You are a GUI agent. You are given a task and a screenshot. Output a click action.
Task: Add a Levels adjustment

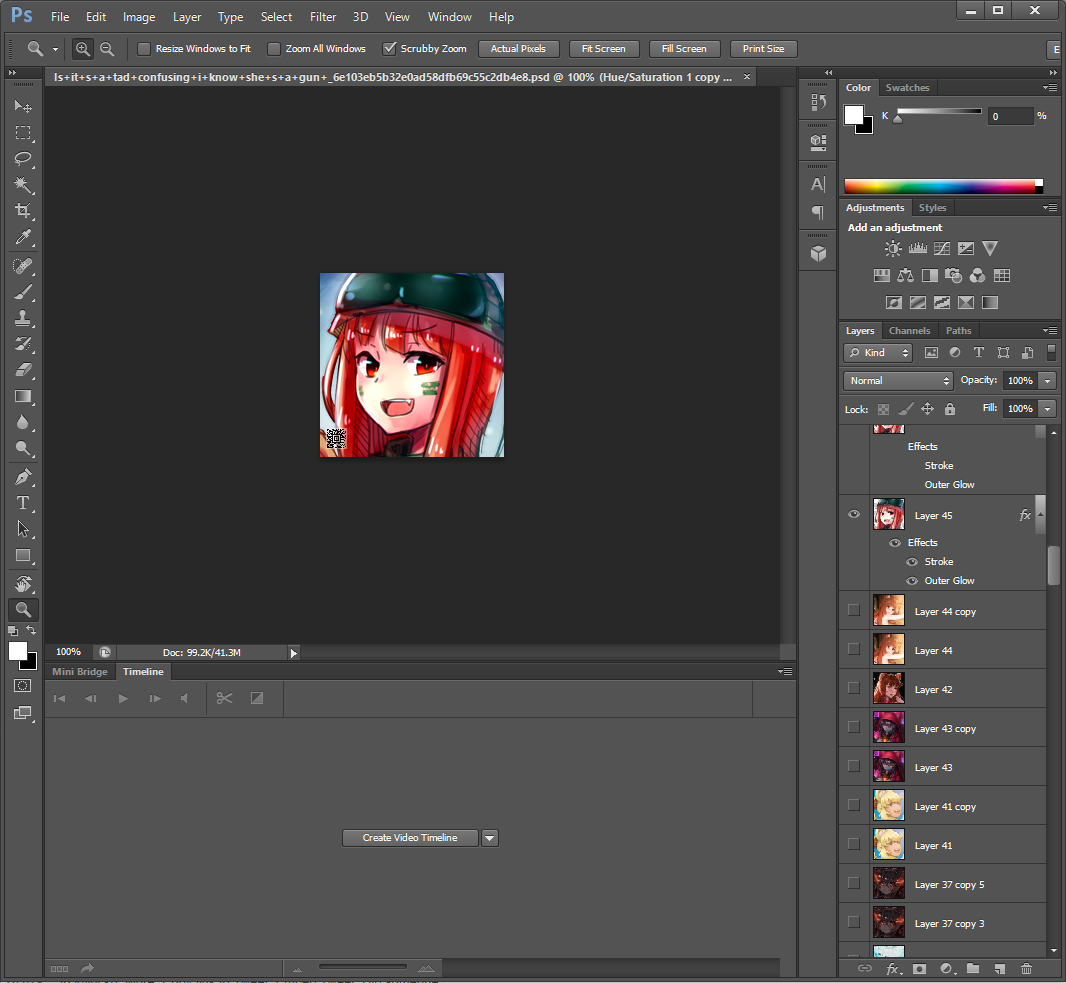point(918,249)
